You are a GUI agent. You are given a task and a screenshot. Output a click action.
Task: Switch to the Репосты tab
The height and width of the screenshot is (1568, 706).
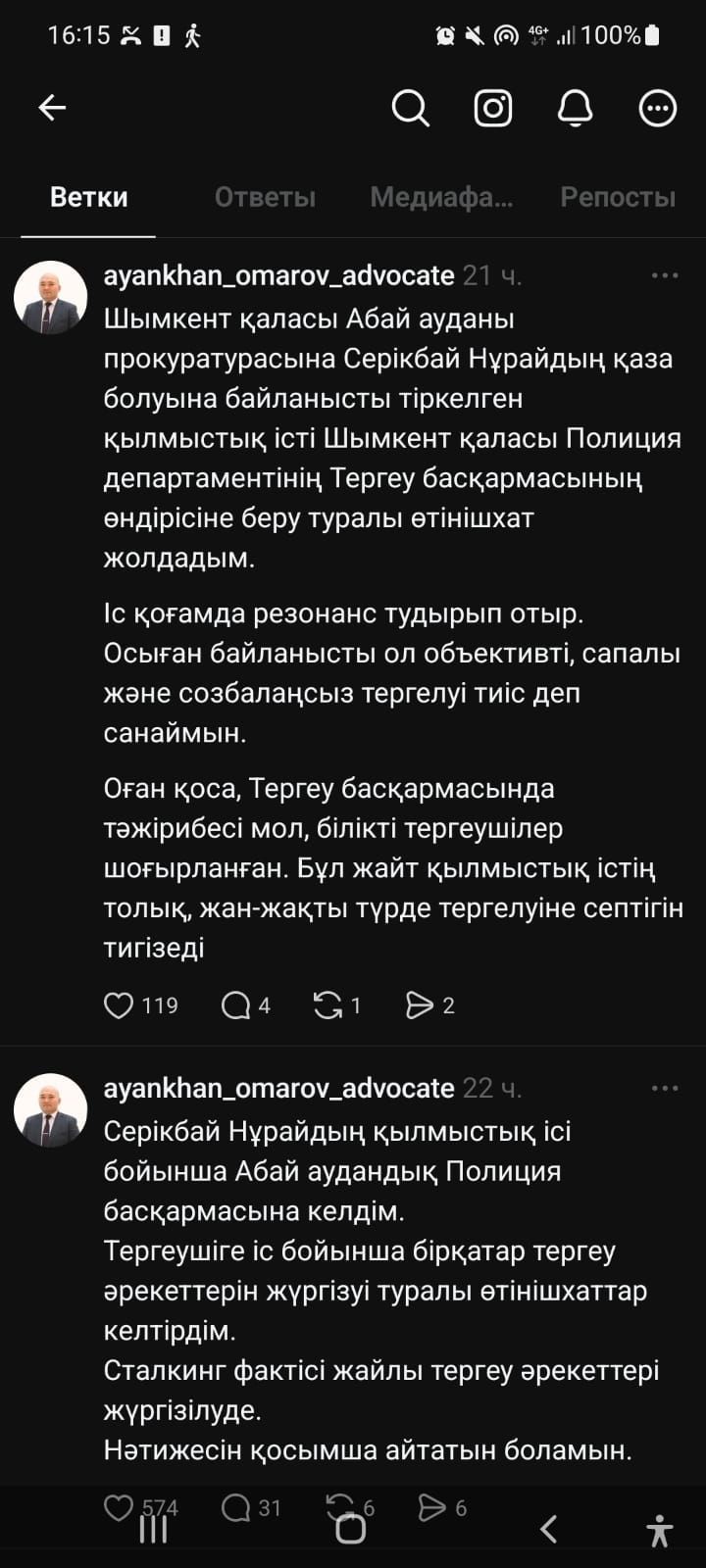coord(618,197)
